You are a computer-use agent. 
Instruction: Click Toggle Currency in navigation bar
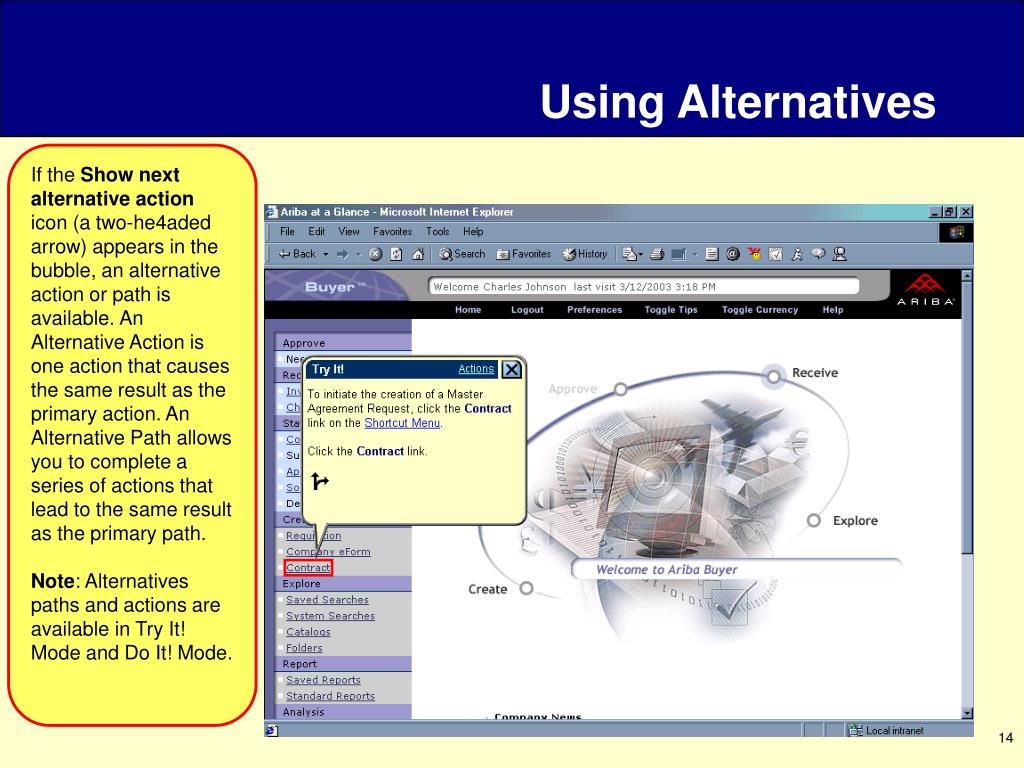pos(760,310)
